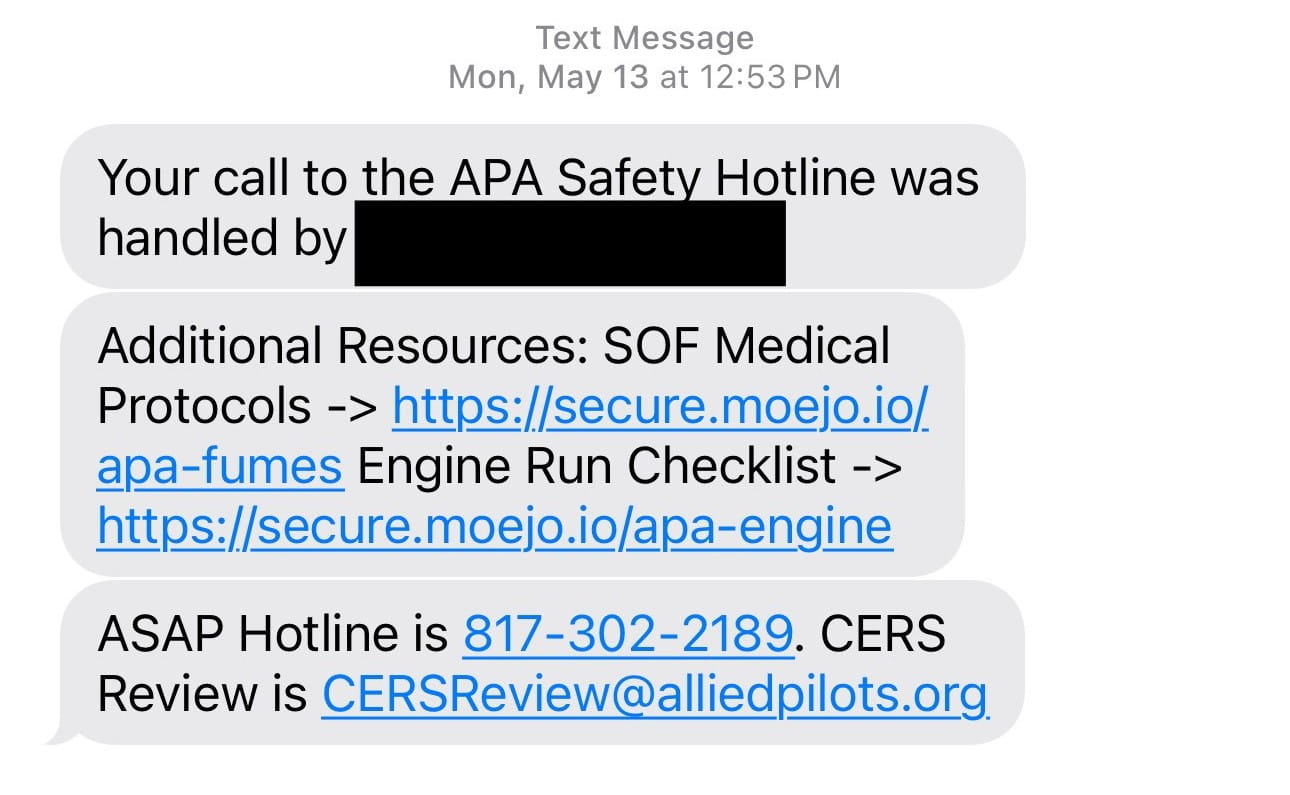Select the first message bubble about APA Safety Hotline

coord(542,206)
